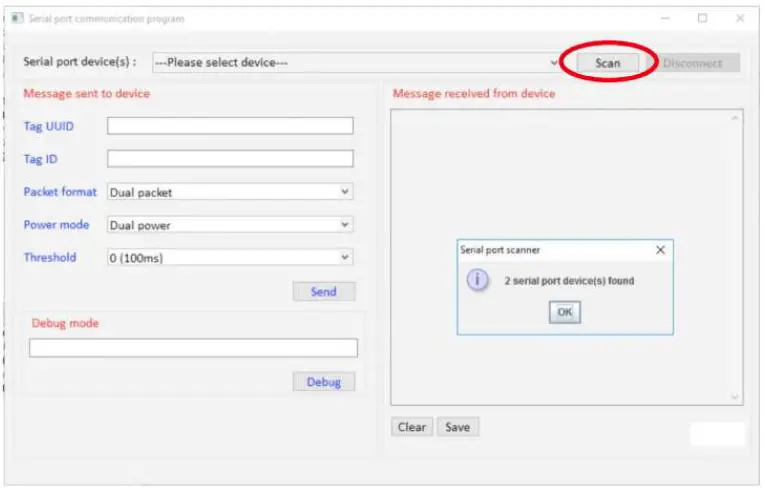Focus the Tag ID input field

230,159
